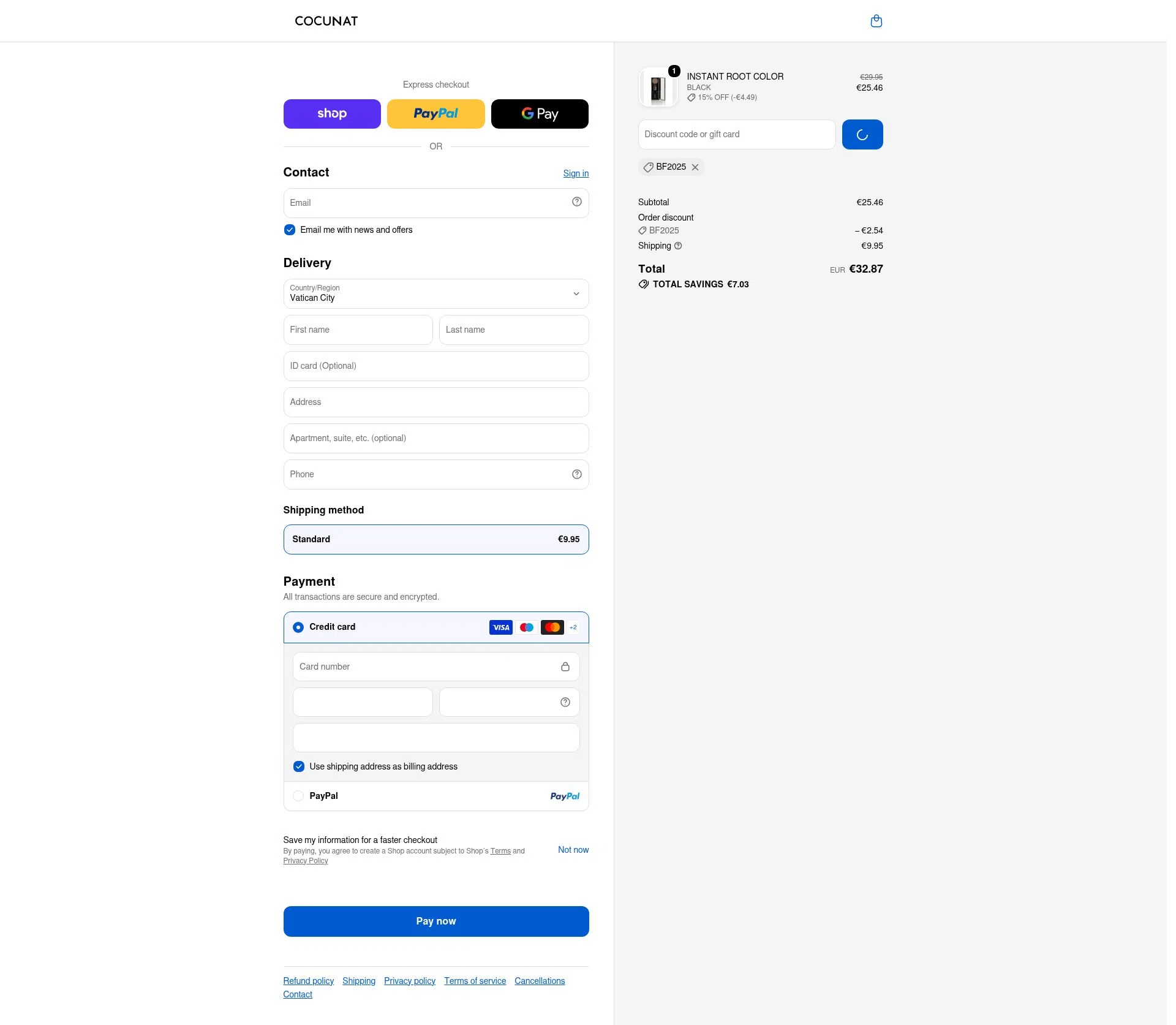Open the Country/Region dropdown
This screenshot has height=1025, width=1176.
(436, 294)
